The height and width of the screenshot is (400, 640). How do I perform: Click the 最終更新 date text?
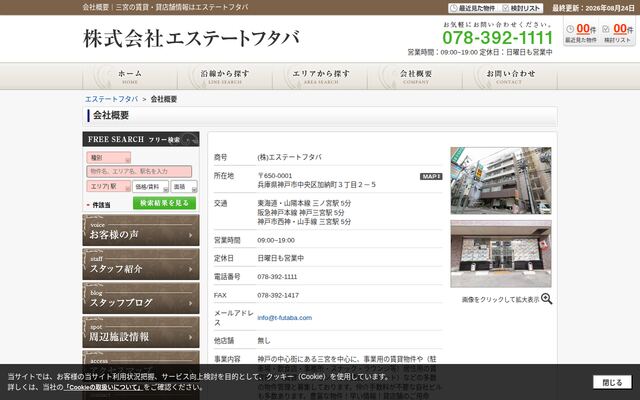coord(593,8)
